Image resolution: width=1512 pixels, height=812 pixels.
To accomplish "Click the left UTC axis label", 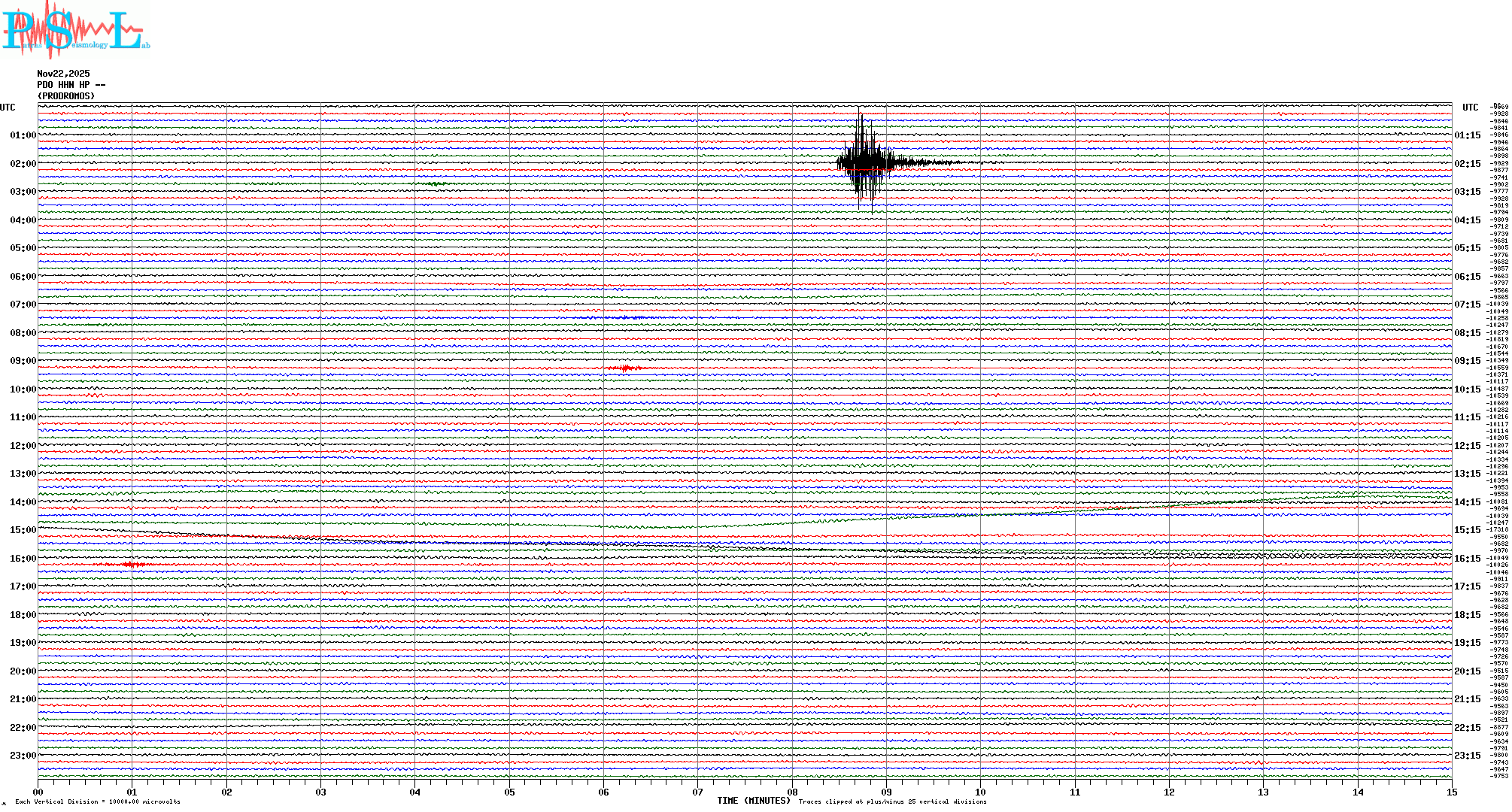I will coord(8,108).
